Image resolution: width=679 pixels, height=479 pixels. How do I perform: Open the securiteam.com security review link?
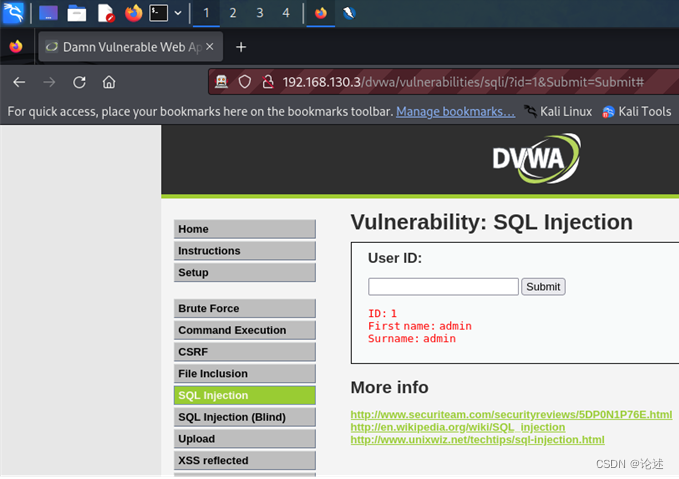[x=511, y=414]
